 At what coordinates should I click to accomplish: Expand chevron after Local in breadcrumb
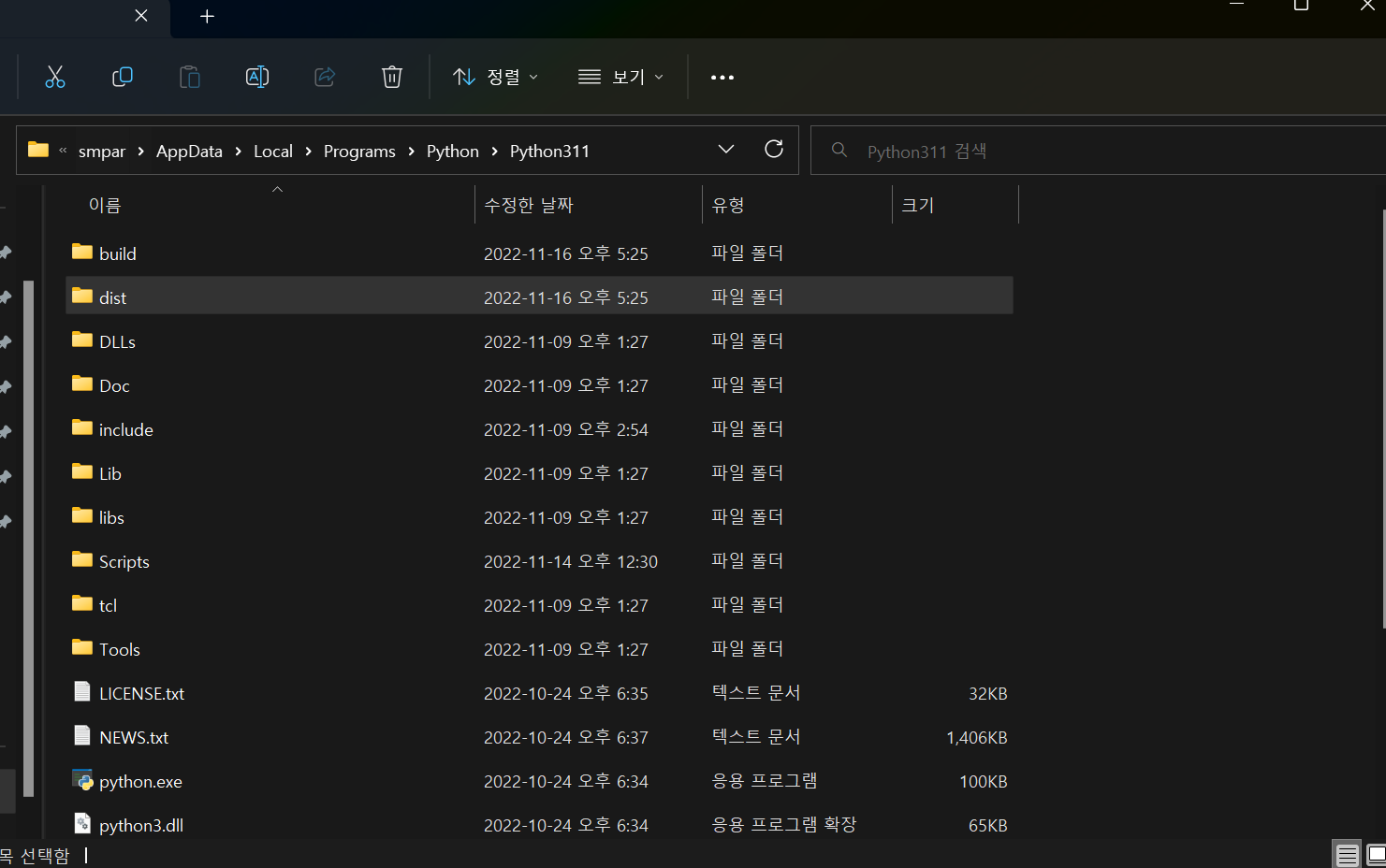[x=308, y=152]
